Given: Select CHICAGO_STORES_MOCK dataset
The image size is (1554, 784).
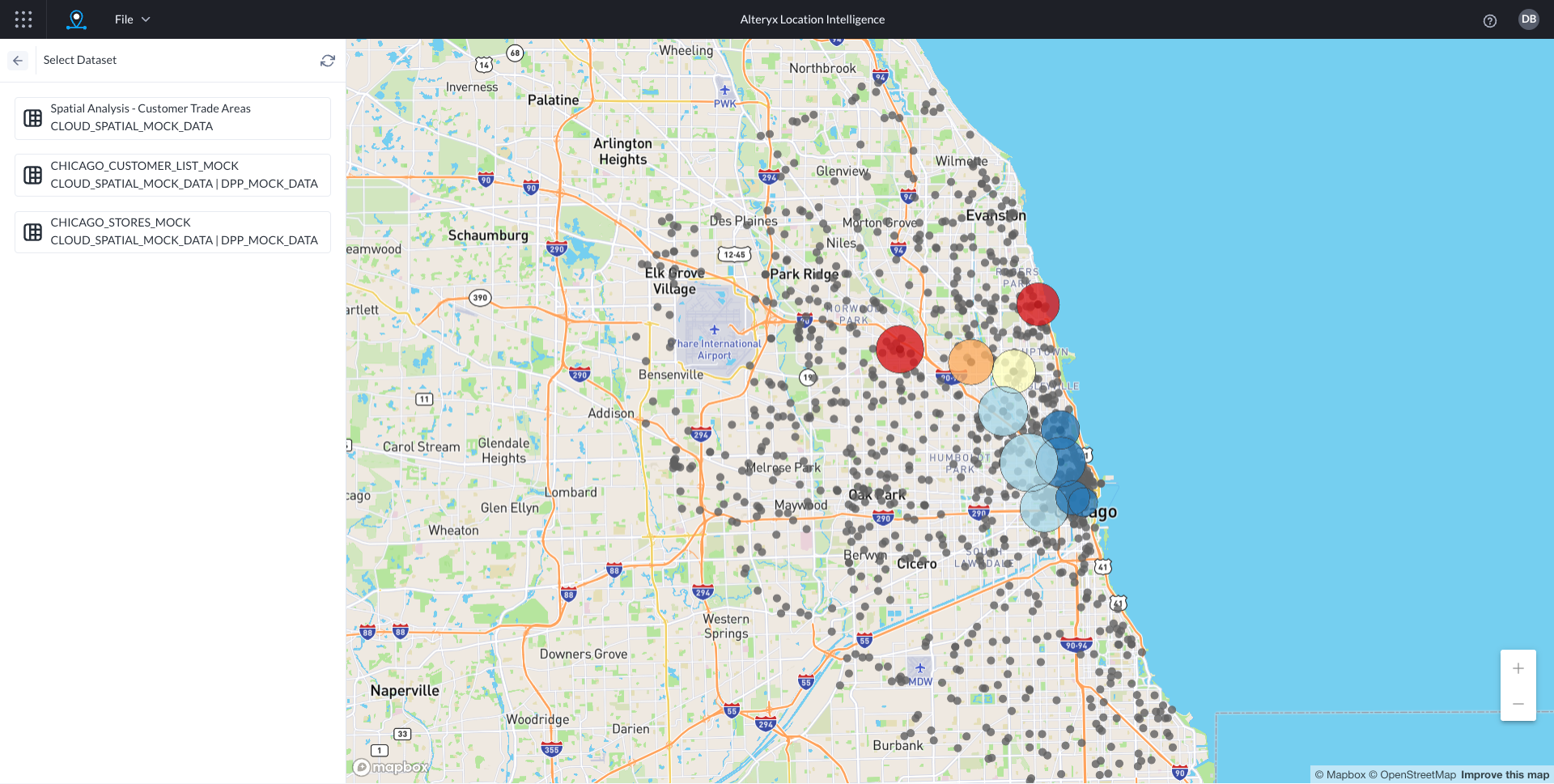Looking at the screenshot, I should point(172,232).
